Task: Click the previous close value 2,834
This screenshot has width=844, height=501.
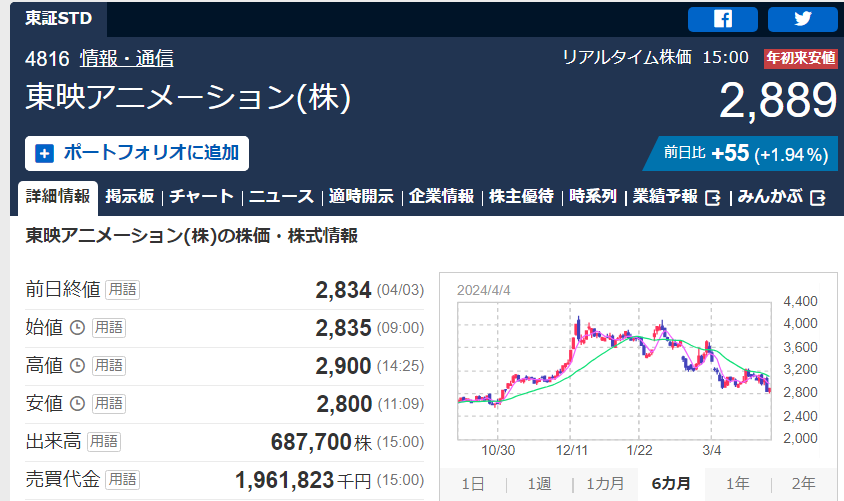Action: [x=343, y=290]
